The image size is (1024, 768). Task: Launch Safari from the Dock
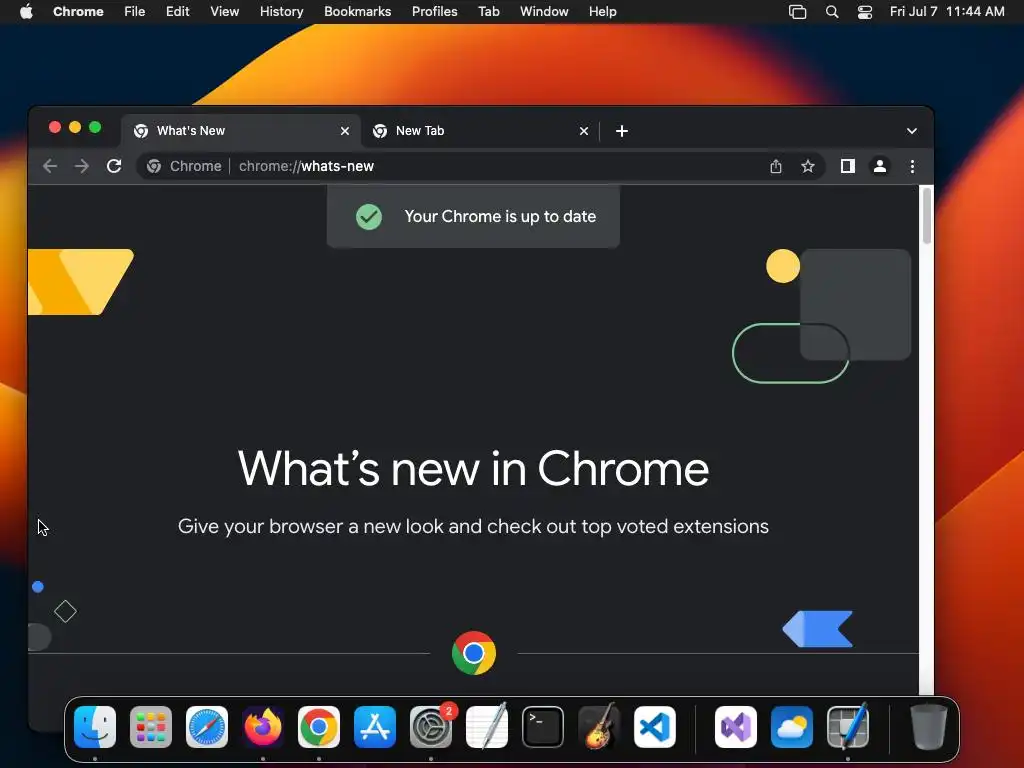(x=207, y=727)
